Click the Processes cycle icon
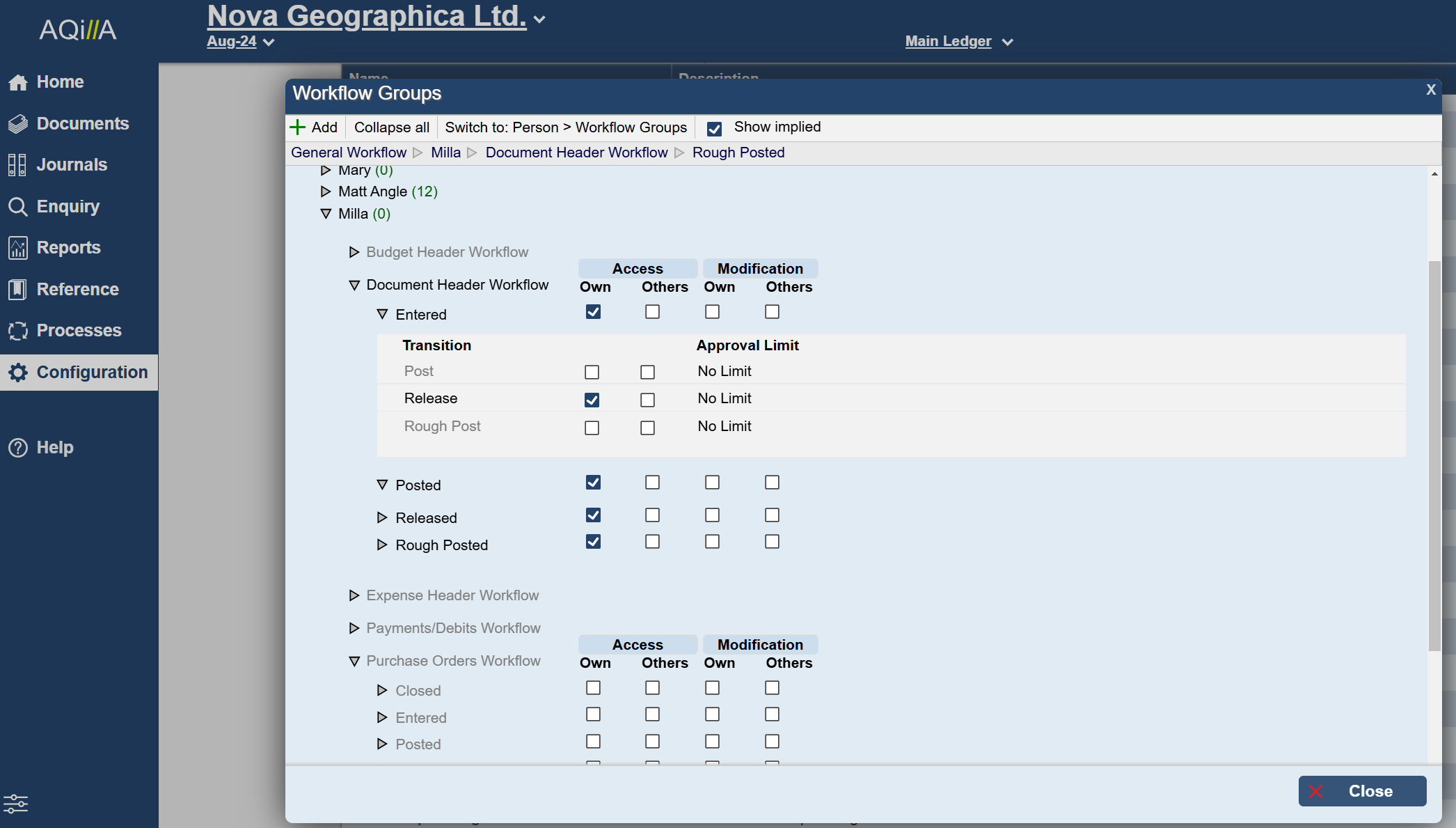The width and height of the screenshot is (1456, 828). (18, 331)
